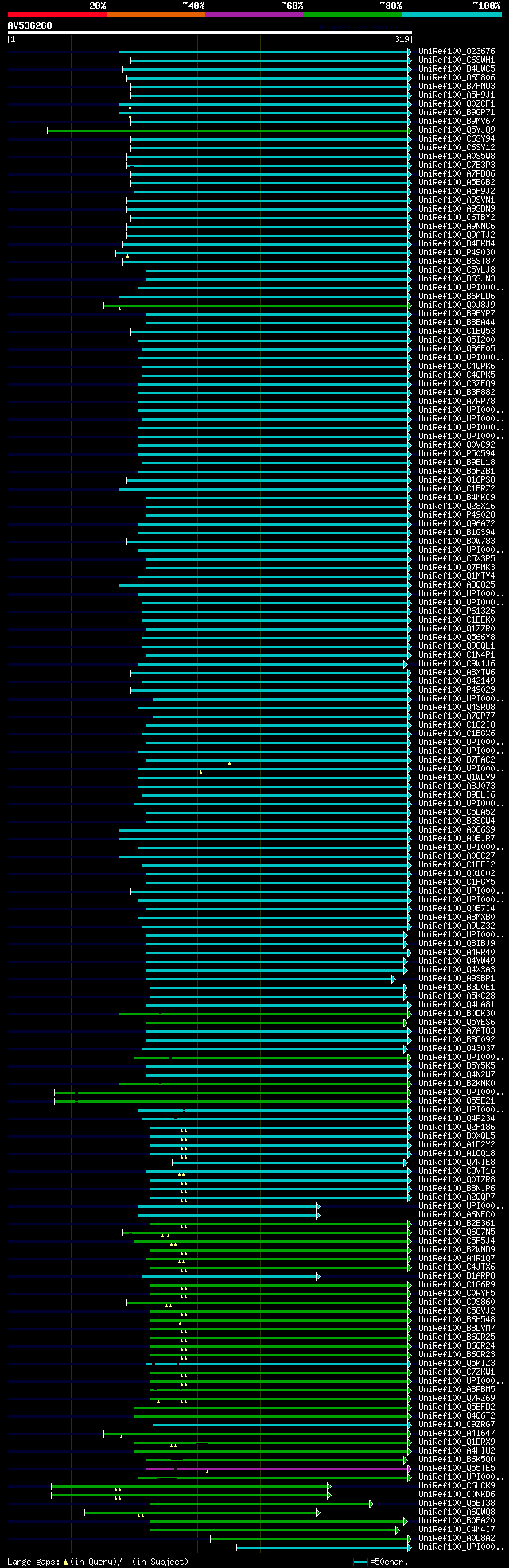Click label UniRef100_P49028
The width and height of the screenshot is (509, 1568).
click(457, 515)
